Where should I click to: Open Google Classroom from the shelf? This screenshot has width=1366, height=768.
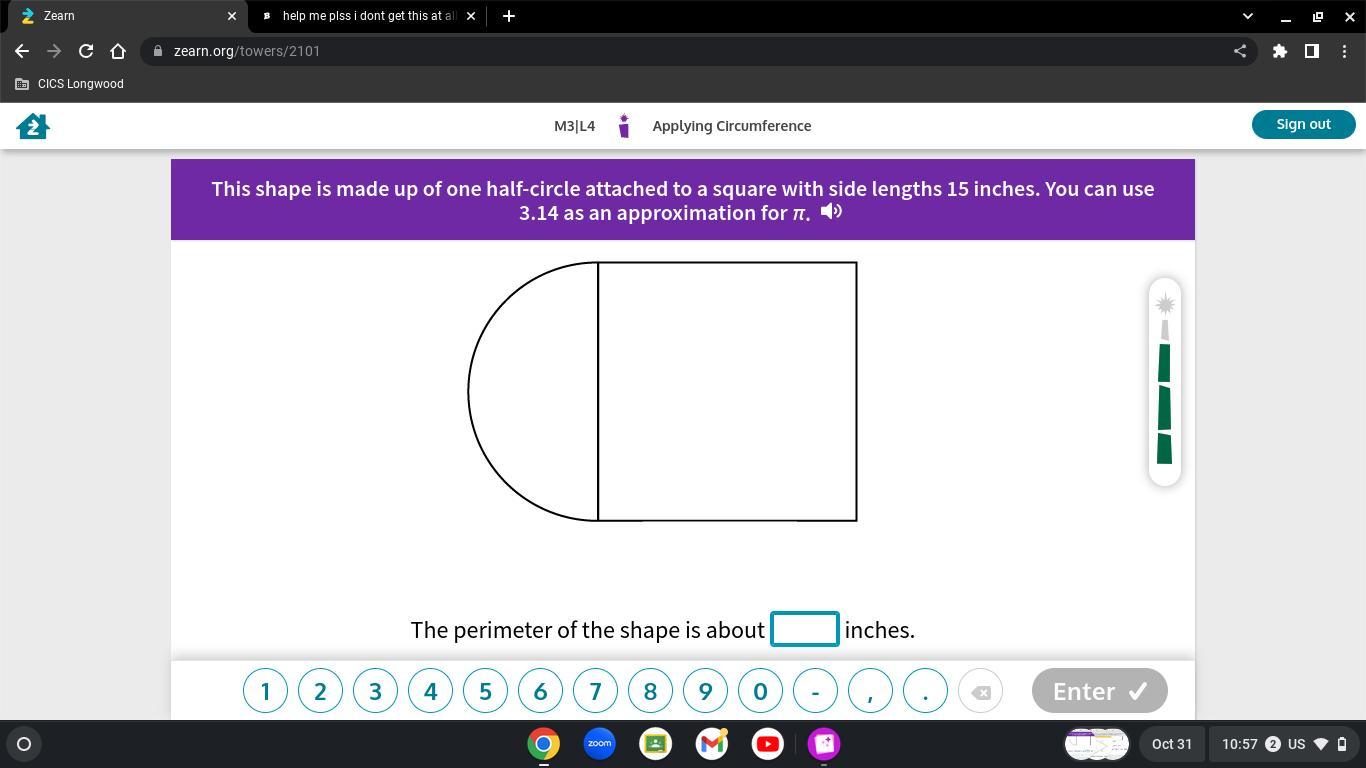pos(656,744)
